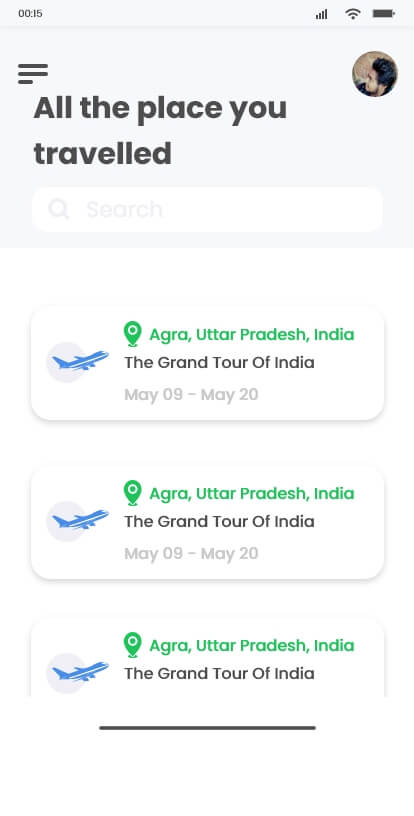Click the airplane icon in first trip card
Screen dimensions: 414x816
click(x=80, y=361)
